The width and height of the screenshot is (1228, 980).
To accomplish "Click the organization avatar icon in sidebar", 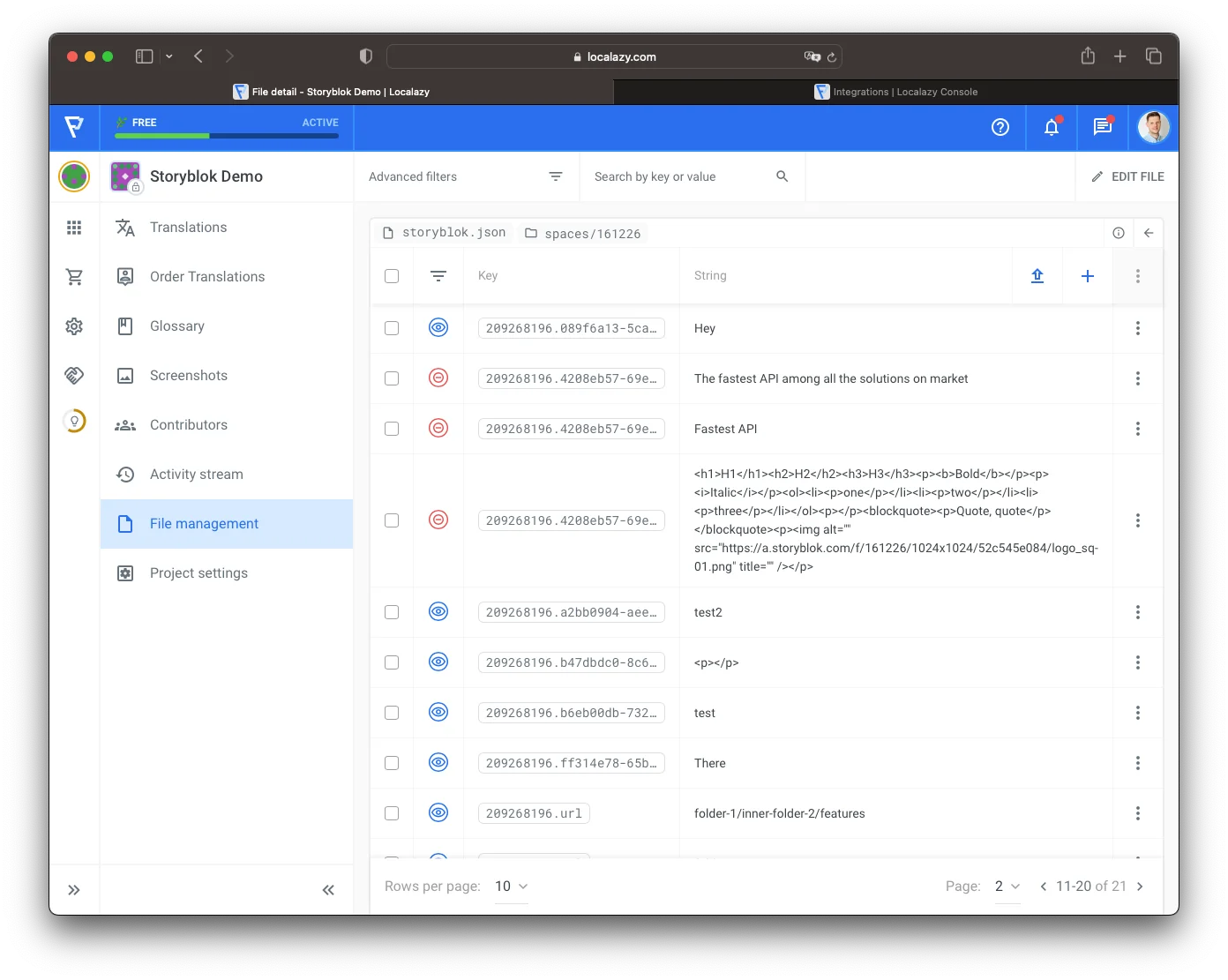I will point(74,176).
